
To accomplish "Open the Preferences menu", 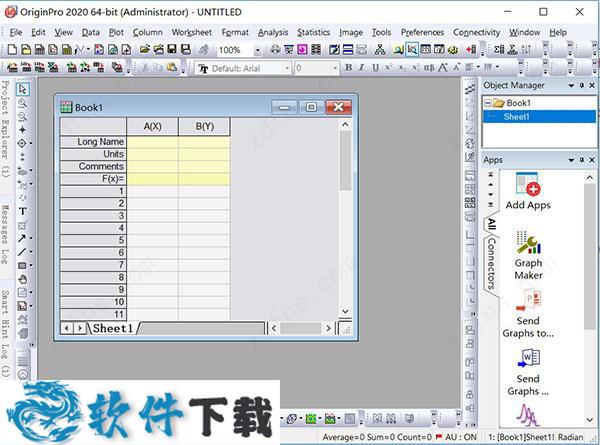I will tap(422, 33).
